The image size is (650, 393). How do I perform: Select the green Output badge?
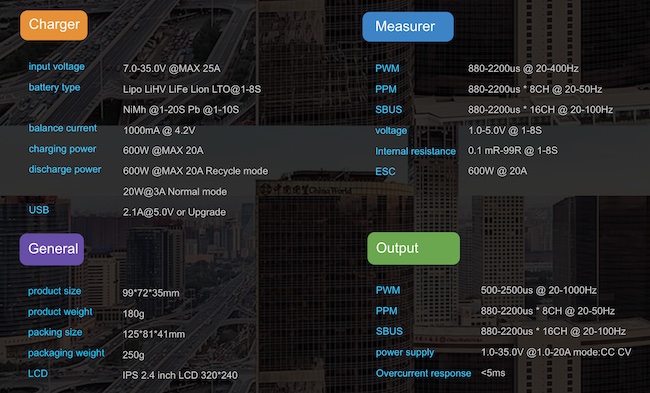point(413,248)
